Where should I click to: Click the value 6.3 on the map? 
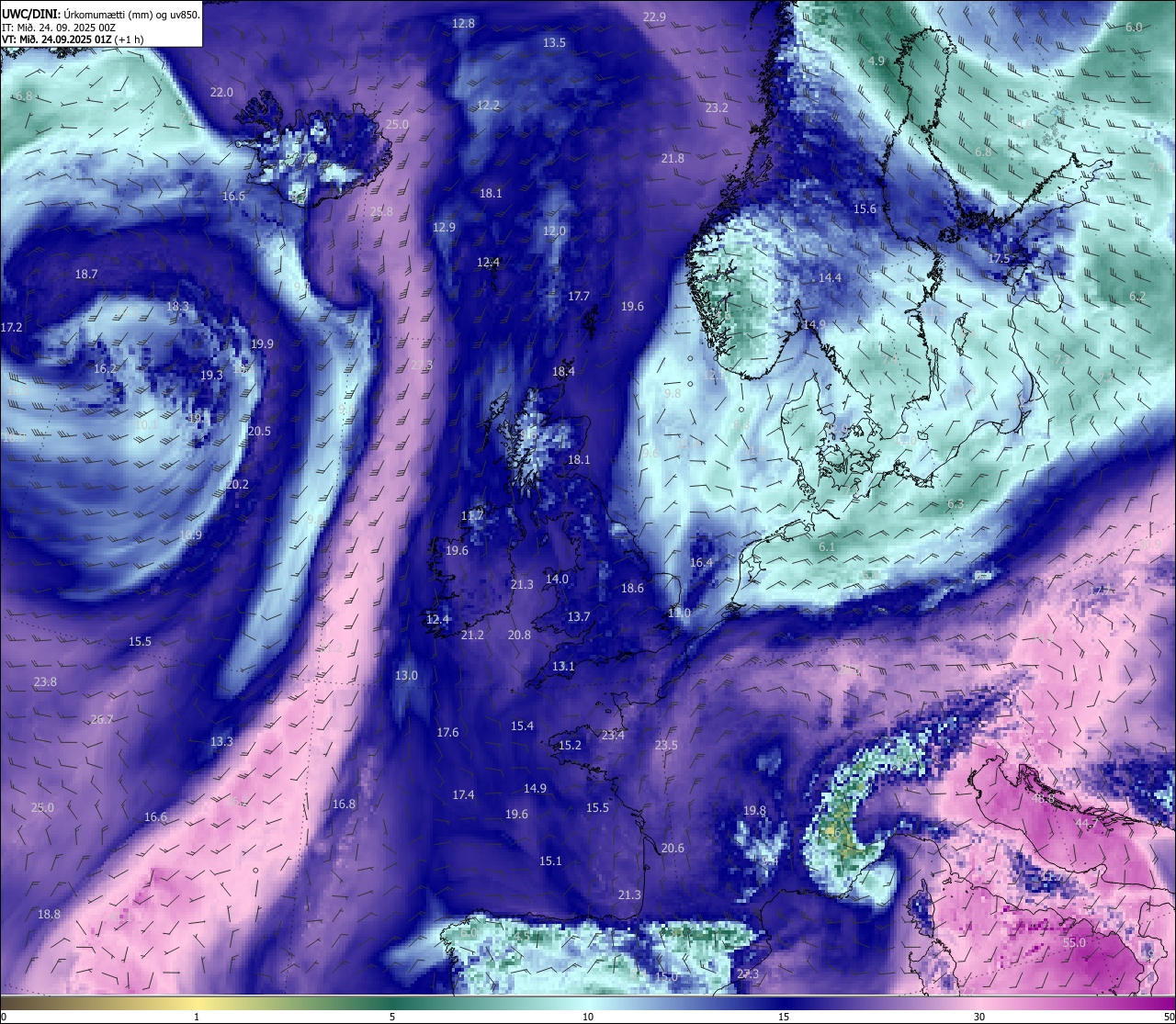[955, 503]
